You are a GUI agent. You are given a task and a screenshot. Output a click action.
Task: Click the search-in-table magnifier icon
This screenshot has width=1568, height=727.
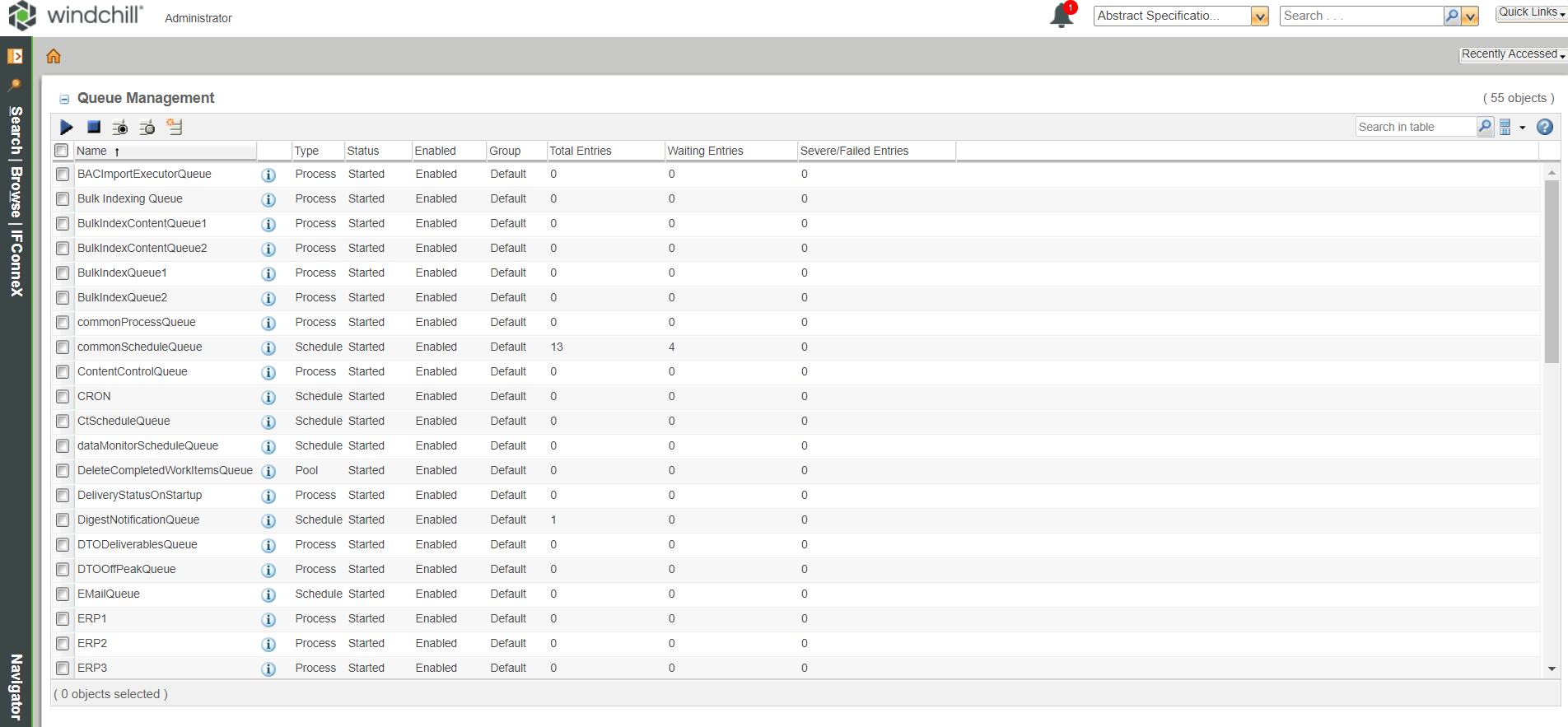tap(1485, 127)
